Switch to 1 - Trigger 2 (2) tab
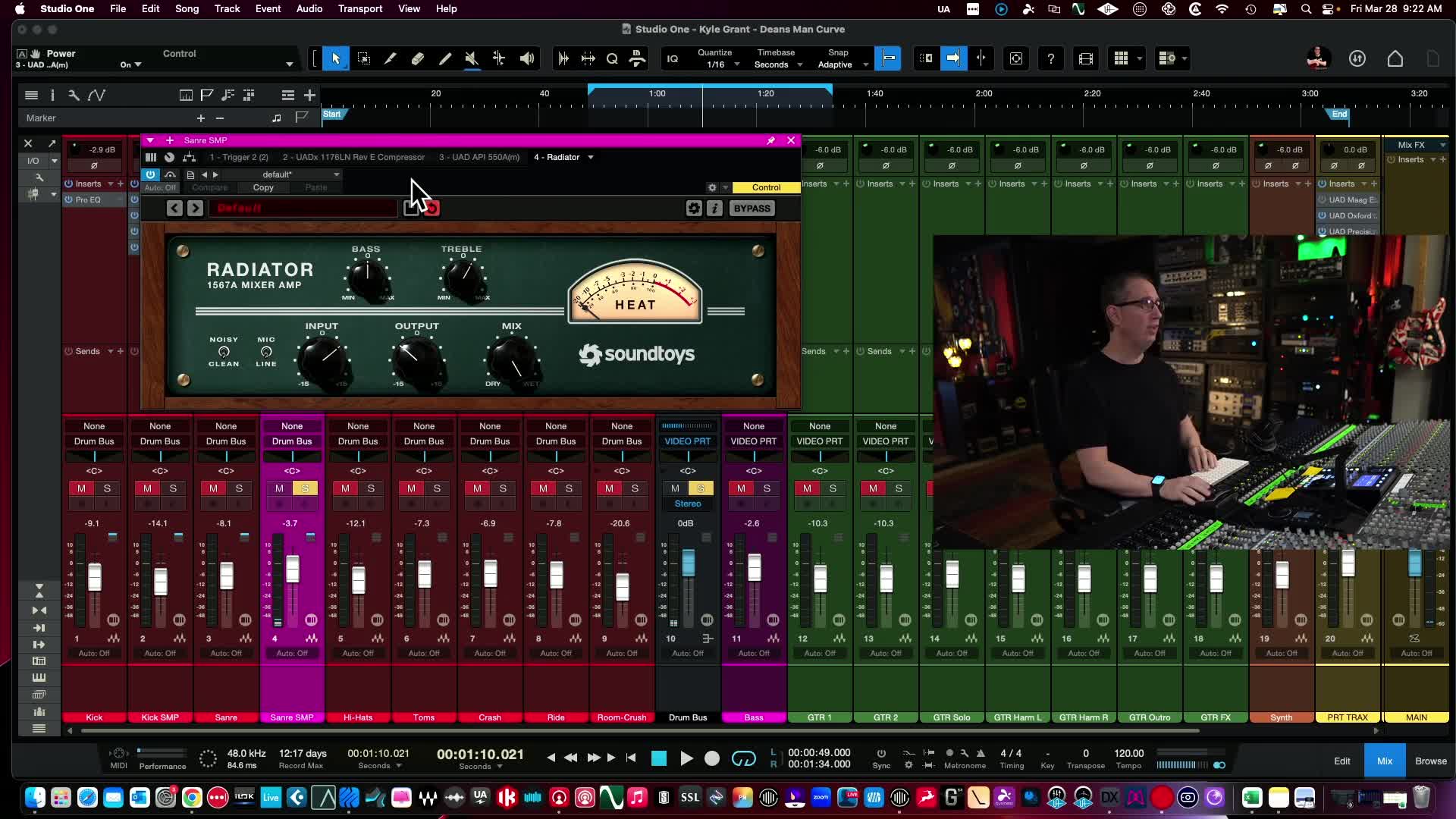 239,157
